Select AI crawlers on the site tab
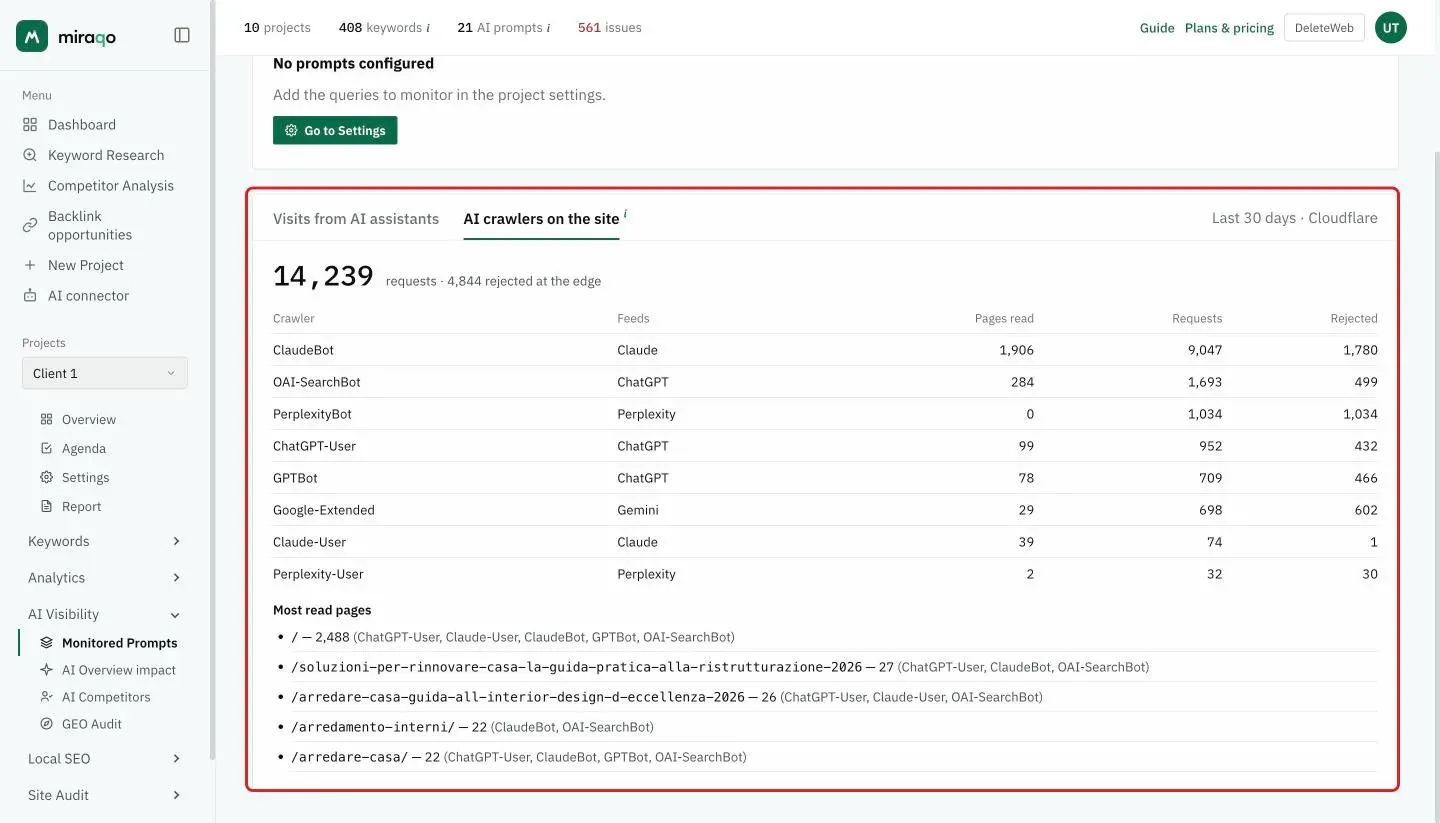 (541, 218)
